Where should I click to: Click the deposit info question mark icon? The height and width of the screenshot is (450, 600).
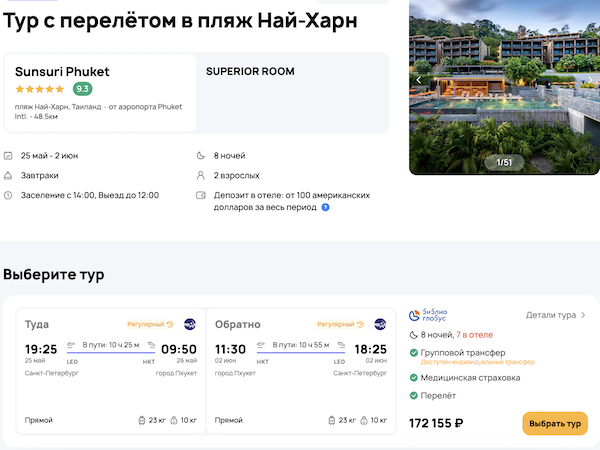(325, 207)
